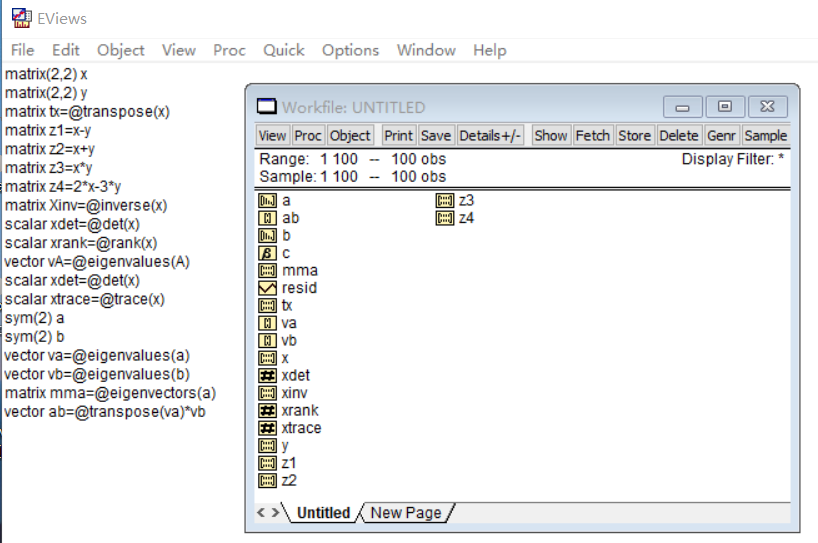The image size is (818, 543).
Task: Open the z4 matrix icon
Action: click(x=444, y=218)
